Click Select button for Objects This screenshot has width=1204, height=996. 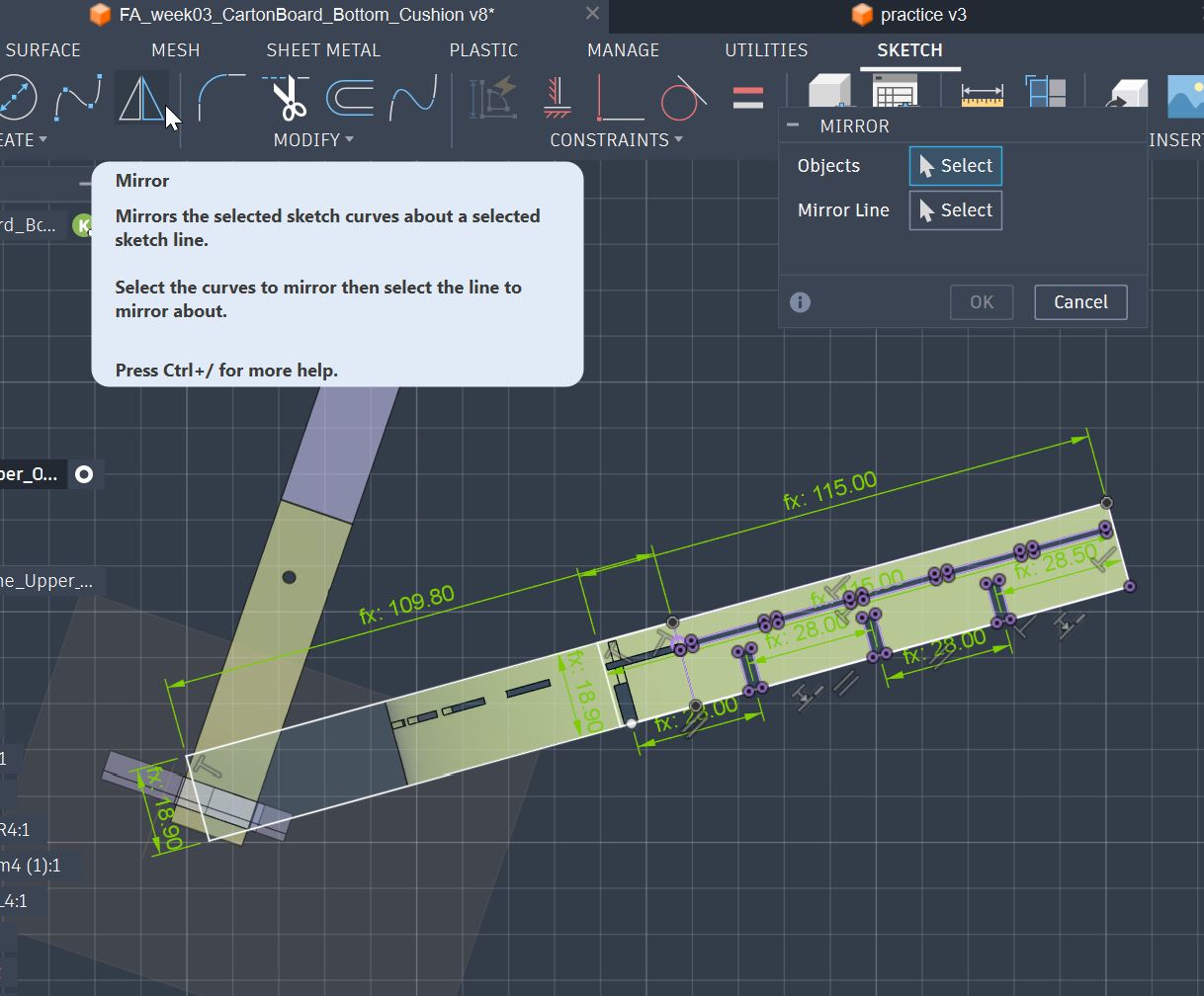coord(955,166)
